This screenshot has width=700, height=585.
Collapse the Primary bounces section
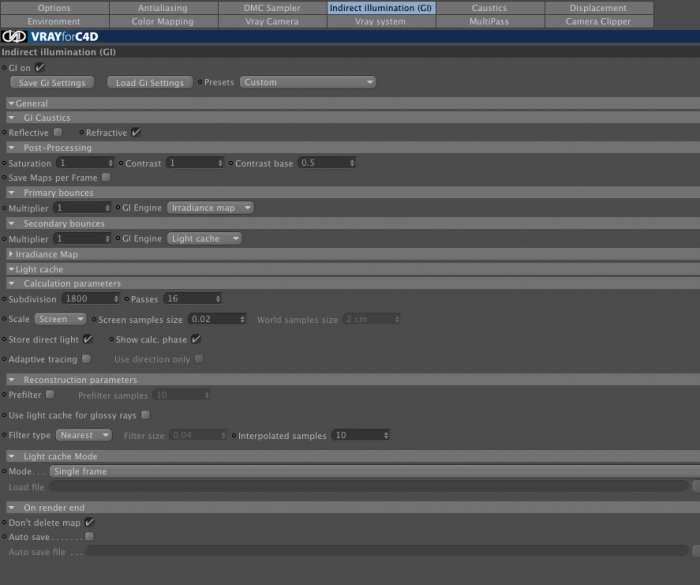(x=12, y=193)
